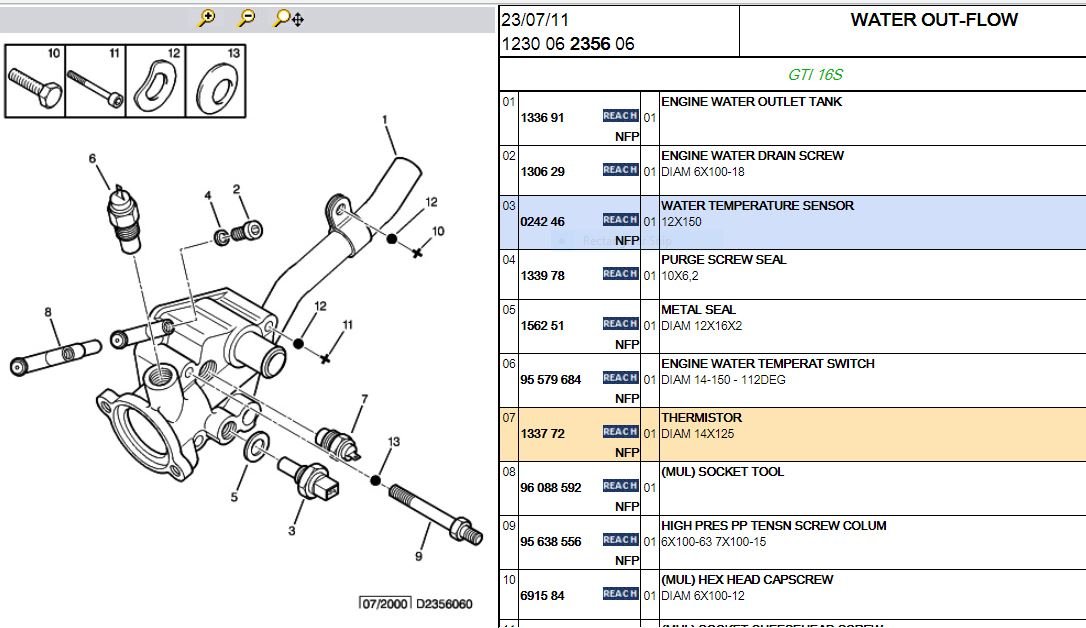Viewport: 1086px width, 628px height.
Task: Click diagram callout number 3 on the sensor
Action: [292, 530]
